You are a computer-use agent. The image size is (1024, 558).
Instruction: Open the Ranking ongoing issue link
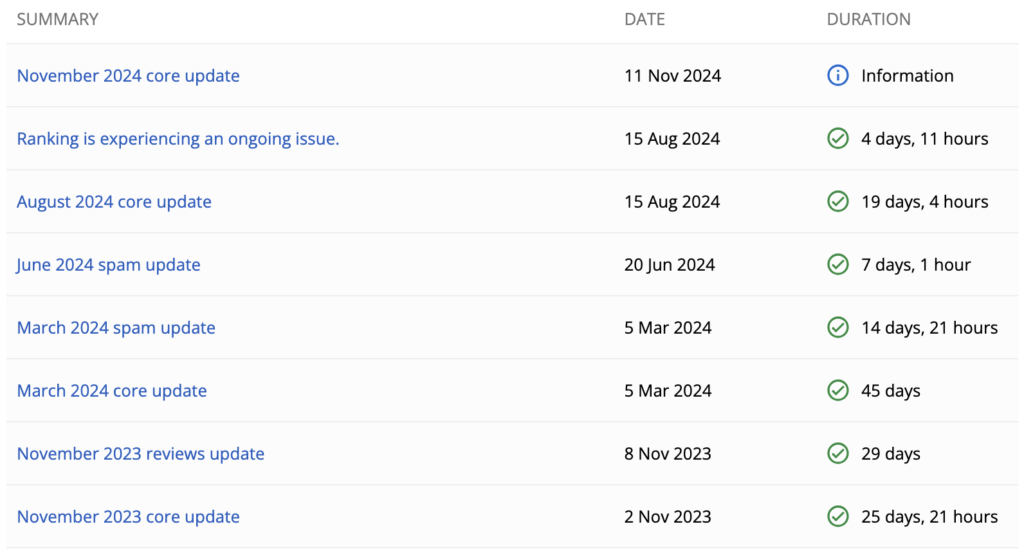(178, 139)
